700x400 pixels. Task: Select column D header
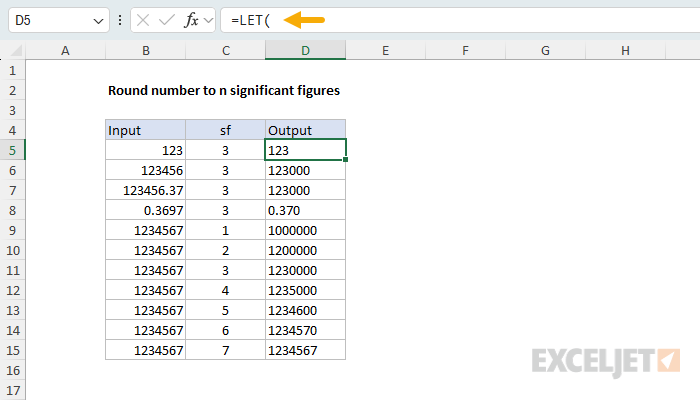click(x=305, y=50)
